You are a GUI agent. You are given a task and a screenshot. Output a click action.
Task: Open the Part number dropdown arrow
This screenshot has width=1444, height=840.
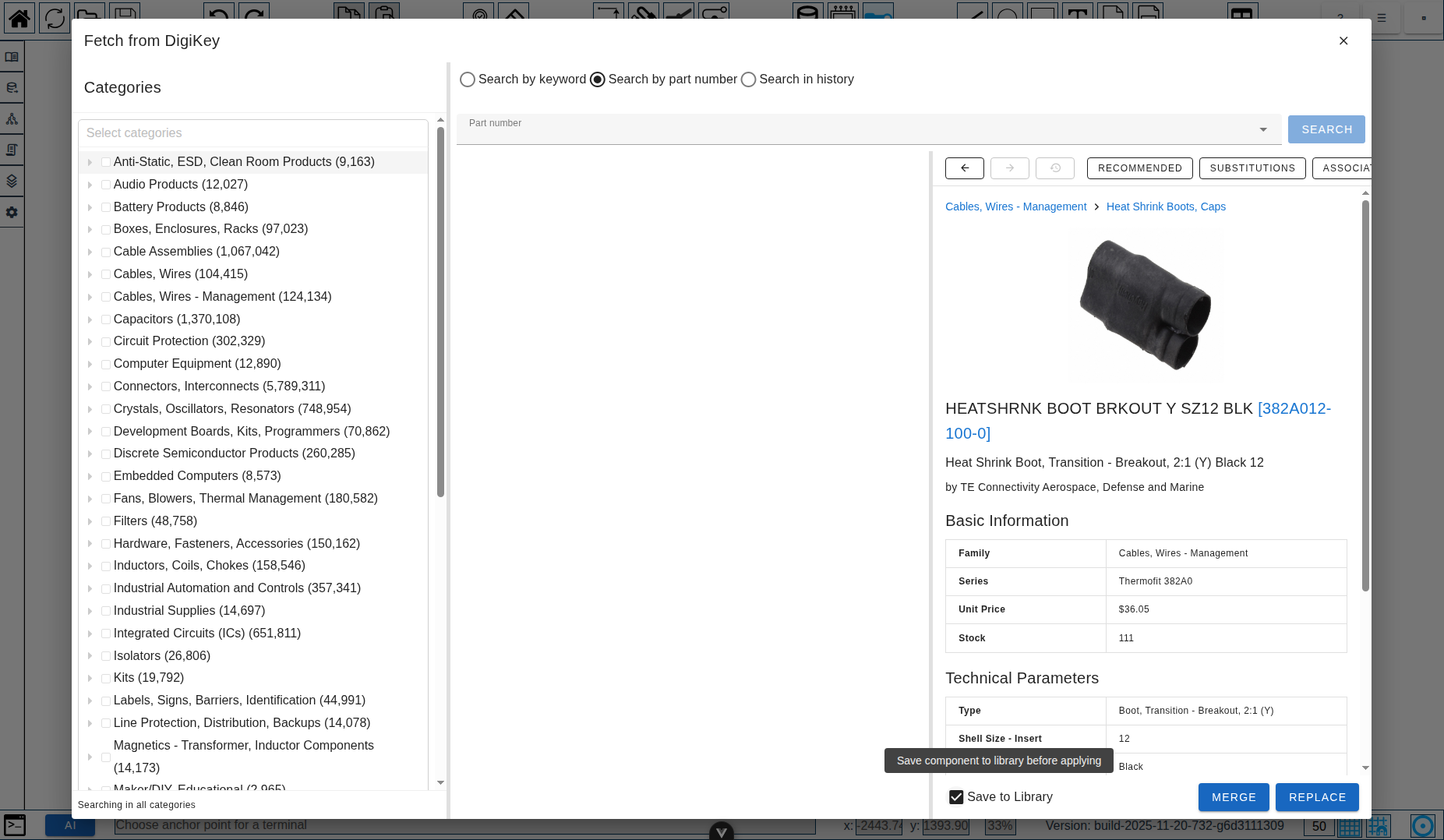[x=1263, y=129]
